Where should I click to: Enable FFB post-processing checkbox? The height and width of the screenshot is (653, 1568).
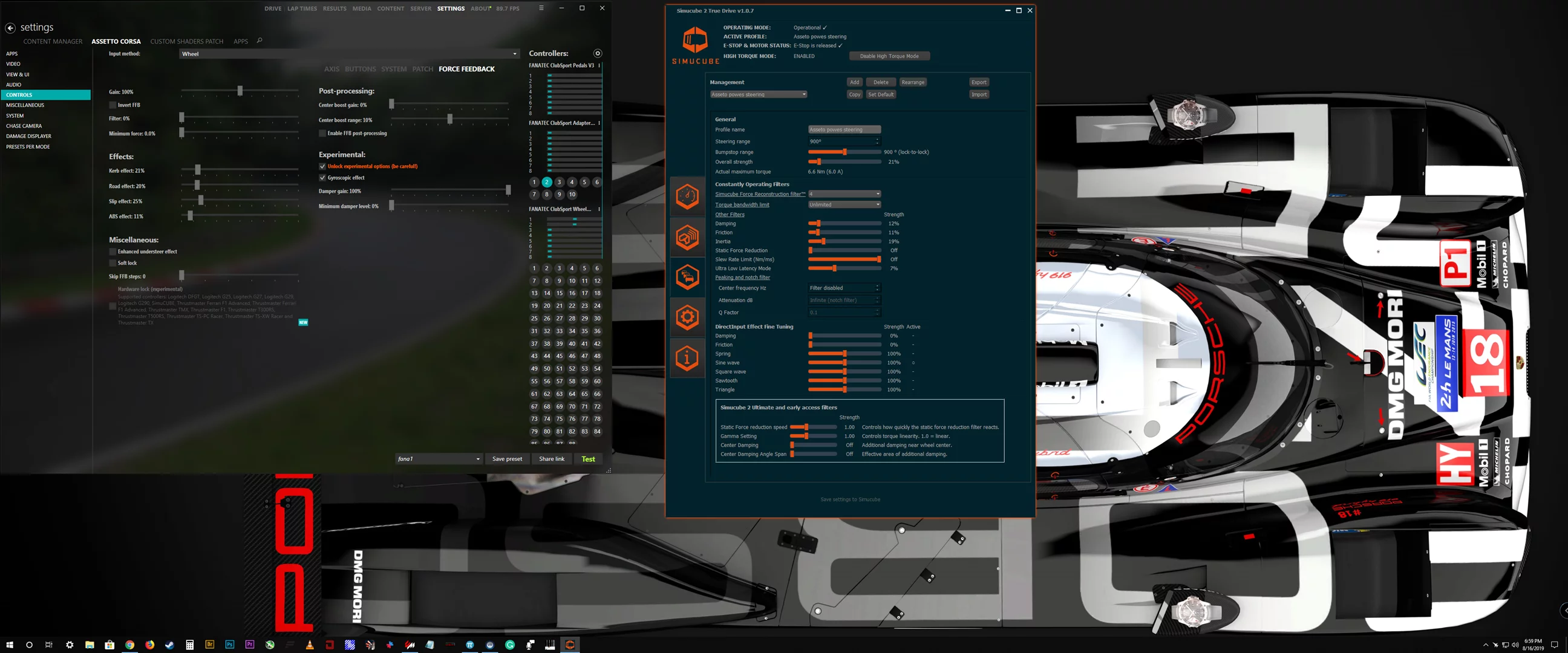click(x=322, y=133)
